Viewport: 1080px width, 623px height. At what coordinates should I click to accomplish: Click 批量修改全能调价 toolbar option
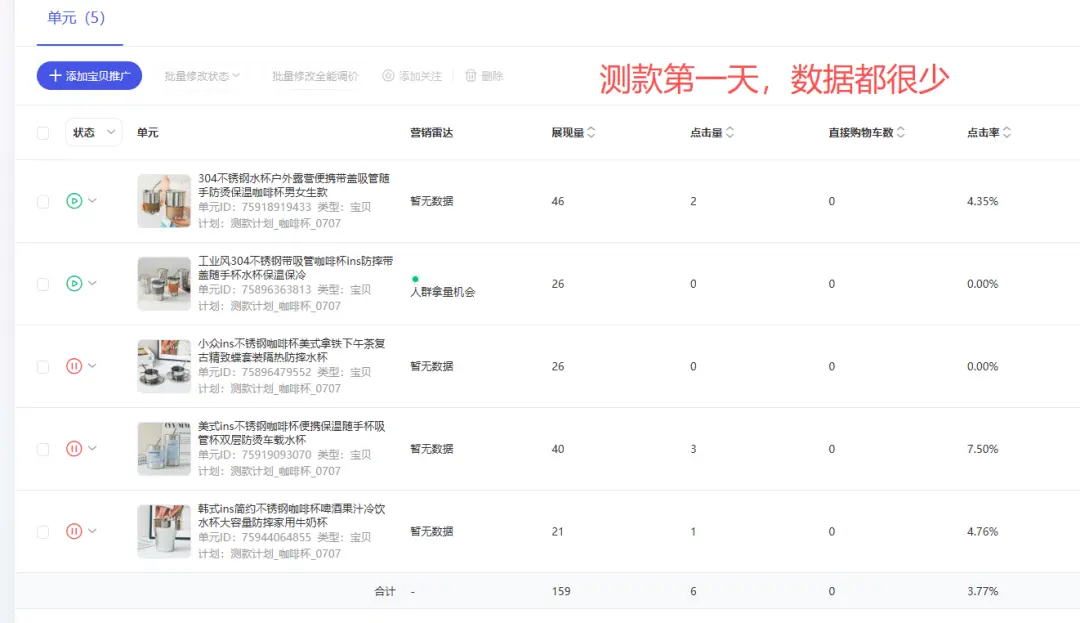[x=315, y=76]
